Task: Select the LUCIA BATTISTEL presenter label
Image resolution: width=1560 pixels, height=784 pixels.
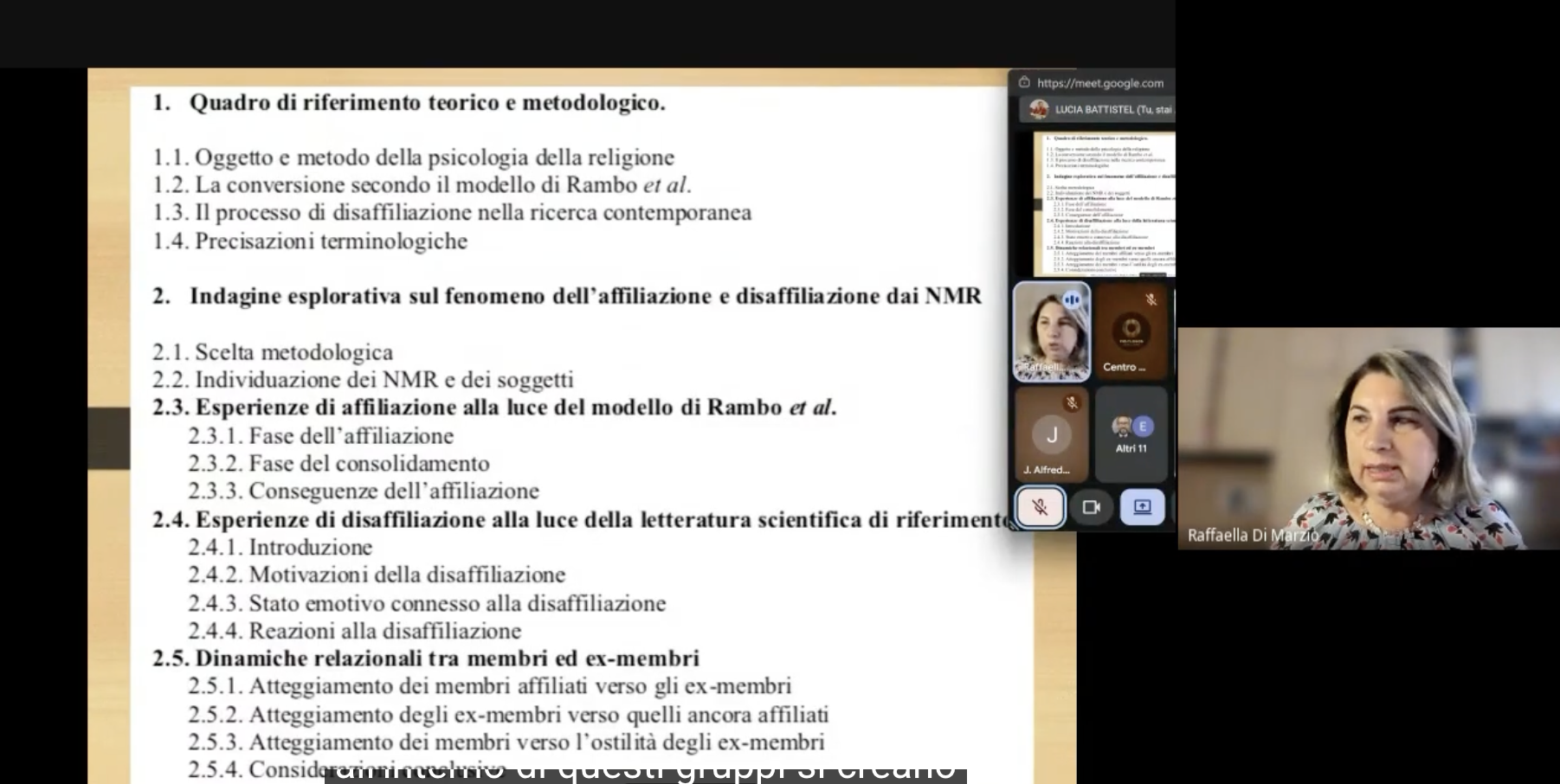Action: coord(1113,110)
